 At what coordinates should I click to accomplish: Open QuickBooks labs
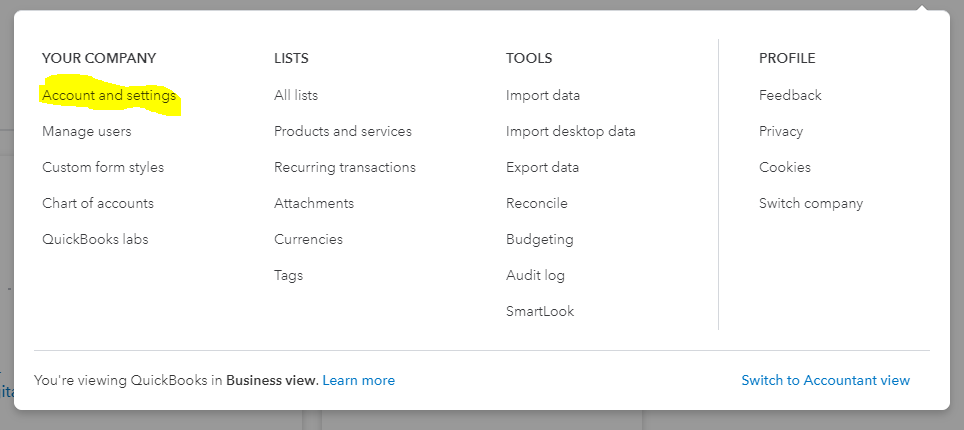click(95, 240)
